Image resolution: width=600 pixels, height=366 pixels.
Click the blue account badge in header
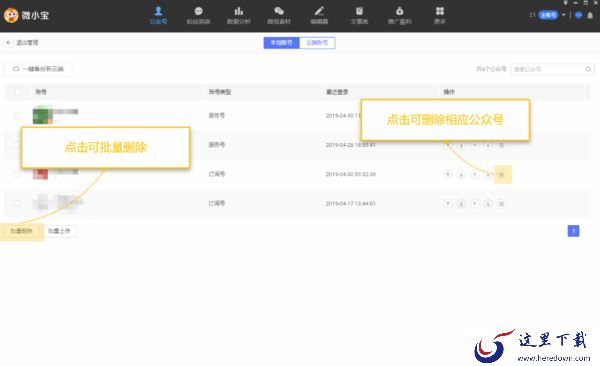click(x=548, y=15)
